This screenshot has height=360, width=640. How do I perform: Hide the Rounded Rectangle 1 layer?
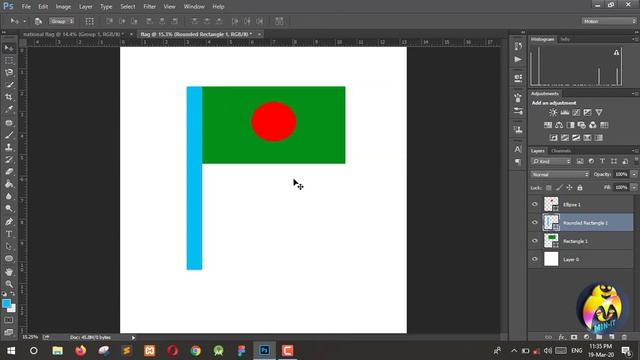click(x=535, y=222)
